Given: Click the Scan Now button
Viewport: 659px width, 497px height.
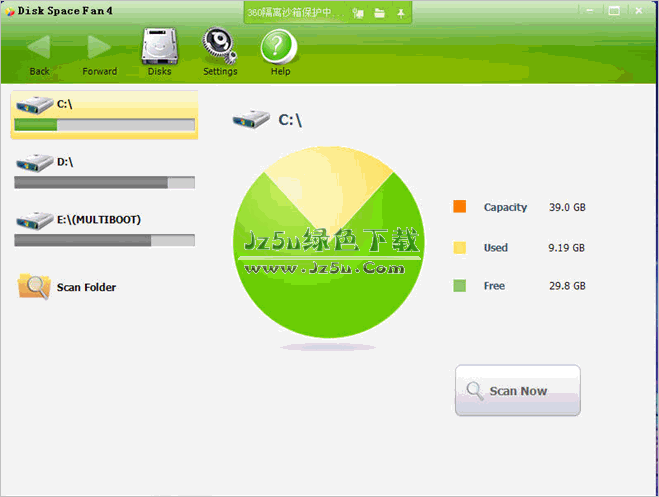Looking at the screenshot, I should (518, 390).
